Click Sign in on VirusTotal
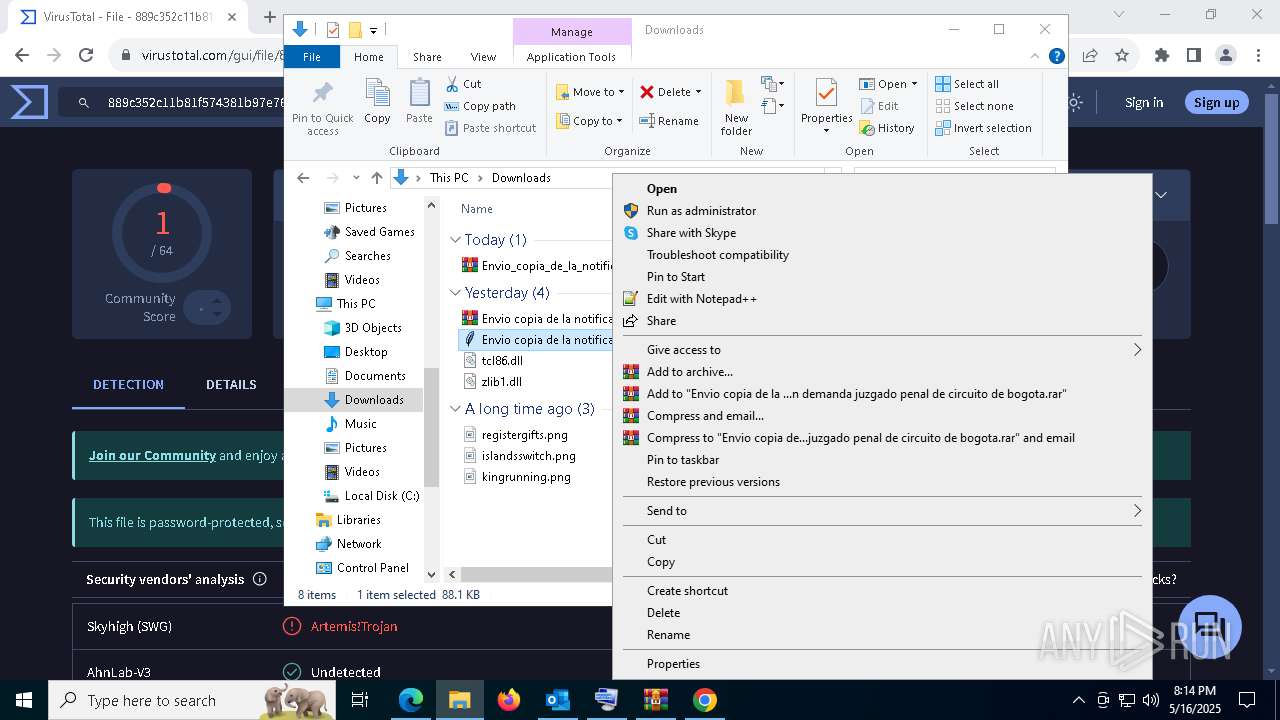This screenshot has height=720, width=1280. tap(1143, 102)
